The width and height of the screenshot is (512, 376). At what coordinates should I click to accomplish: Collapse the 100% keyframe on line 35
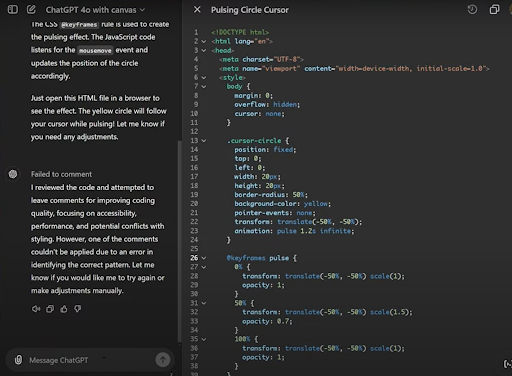204,339
